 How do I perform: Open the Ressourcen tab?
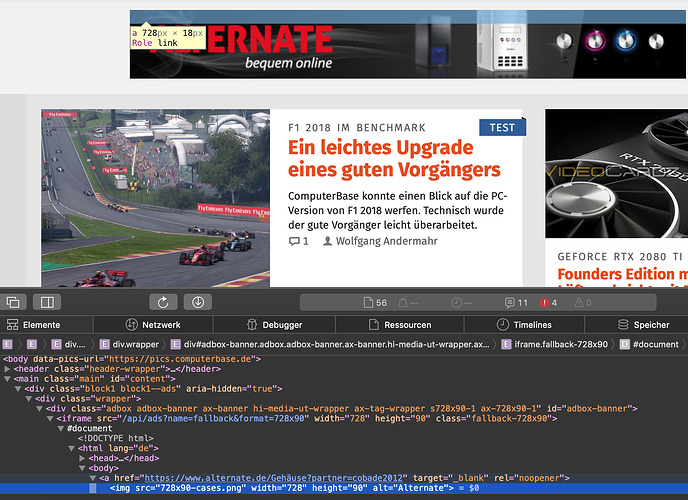click(x=398, y=325)
